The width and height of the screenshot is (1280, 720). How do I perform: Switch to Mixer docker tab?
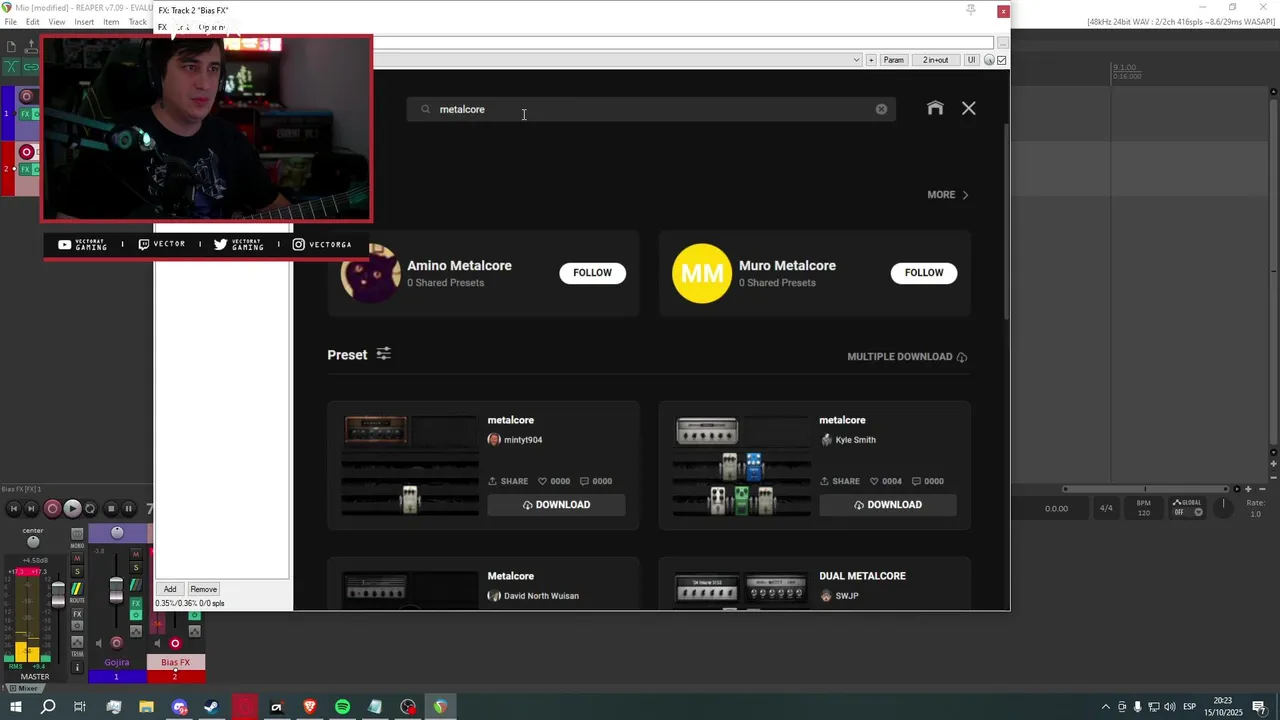tap(23, 688)
